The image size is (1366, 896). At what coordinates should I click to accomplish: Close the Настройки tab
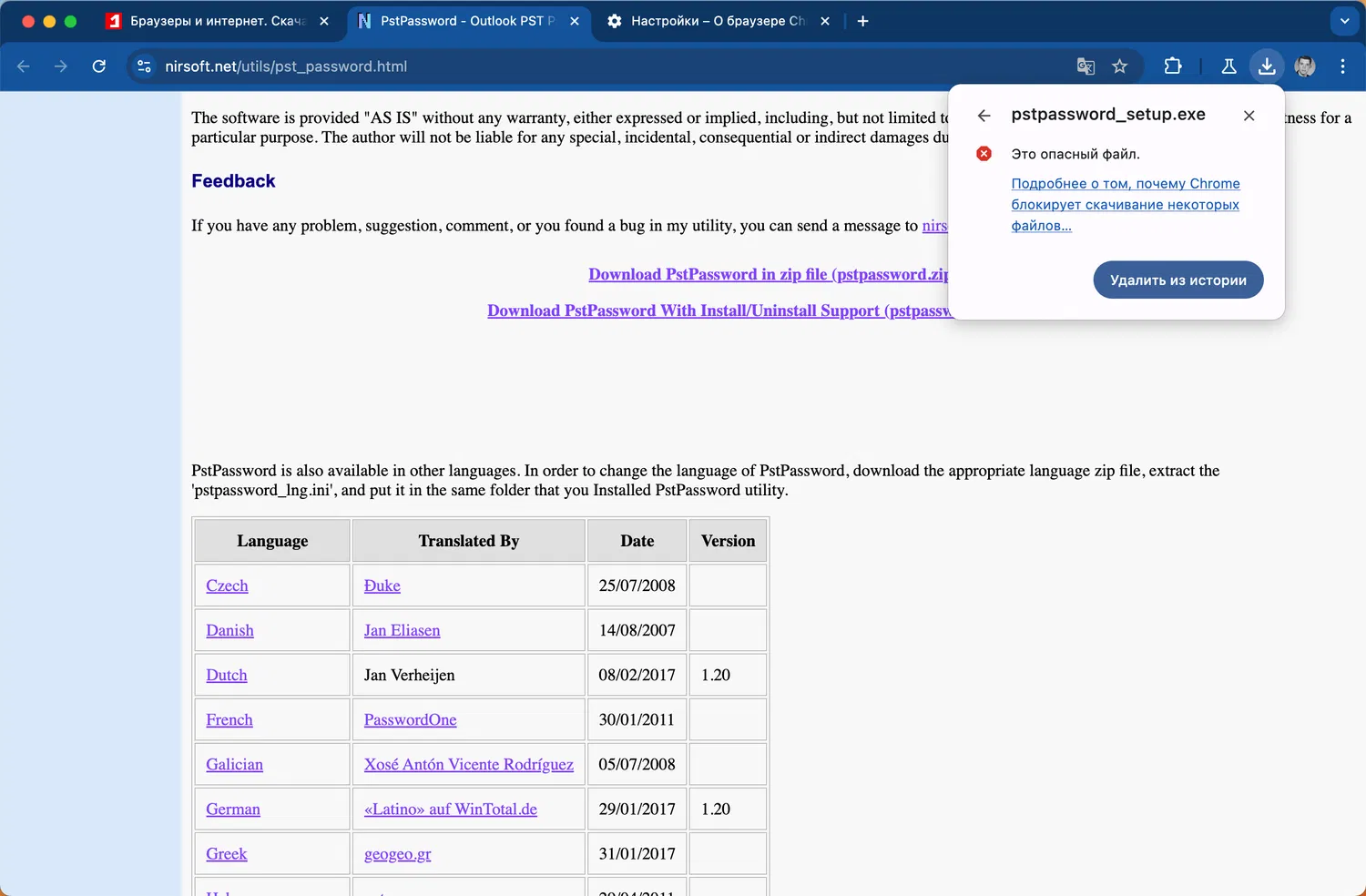pyautogui.click(x=825, y=21)
